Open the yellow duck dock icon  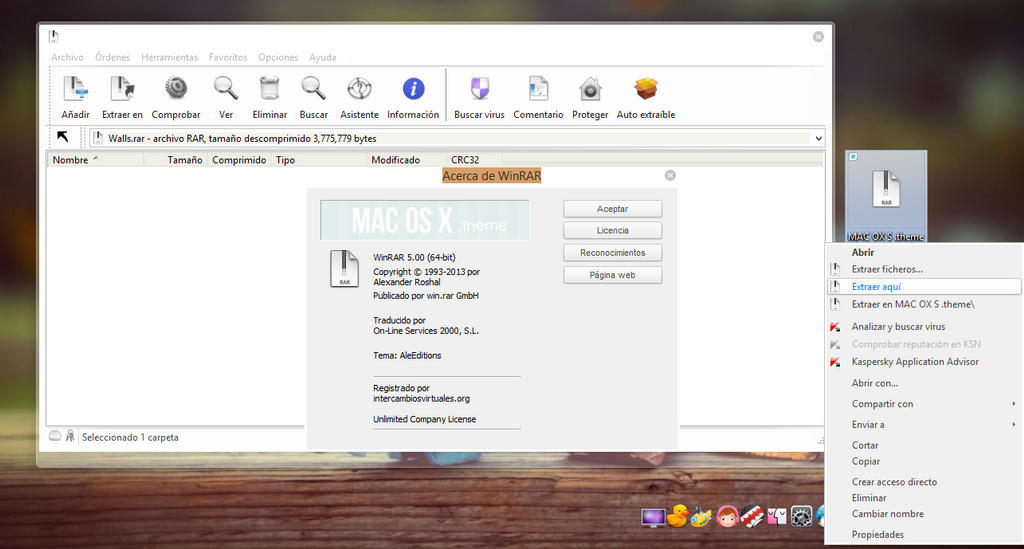[x=677, y=516]
